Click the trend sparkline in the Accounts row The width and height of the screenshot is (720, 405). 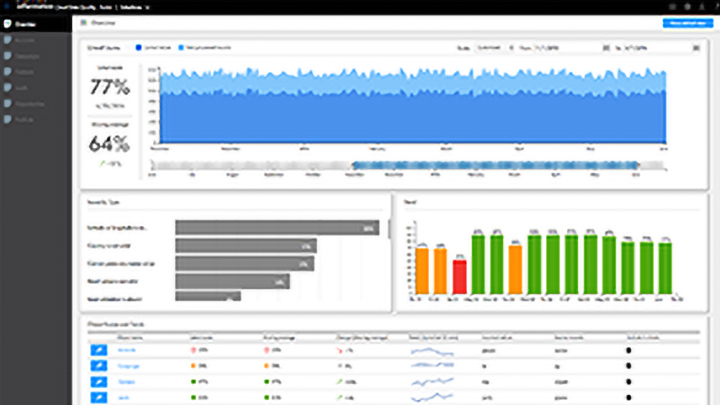click(432, 351)
